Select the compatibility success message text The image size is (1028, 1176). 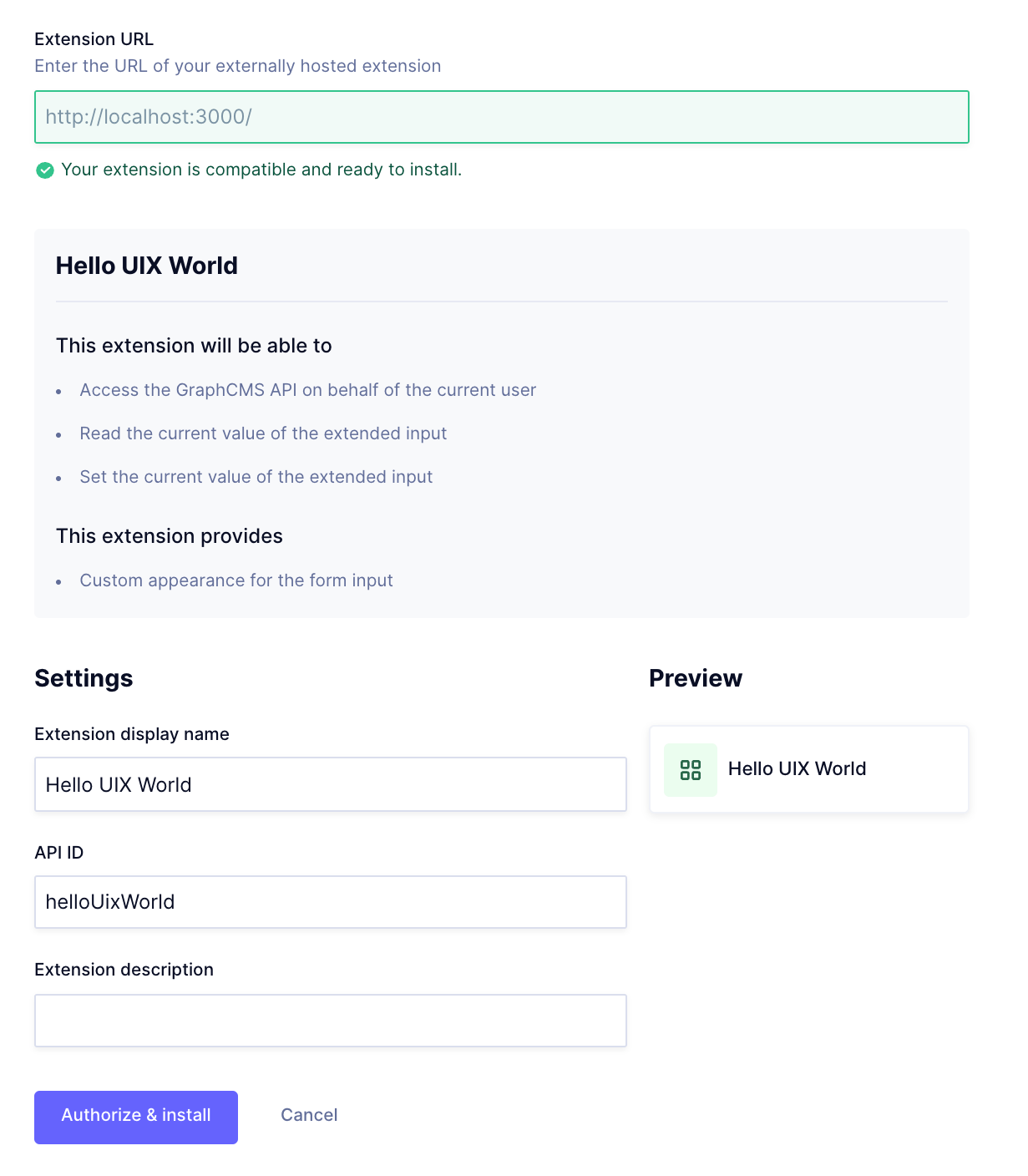click(x=262, y=170)
